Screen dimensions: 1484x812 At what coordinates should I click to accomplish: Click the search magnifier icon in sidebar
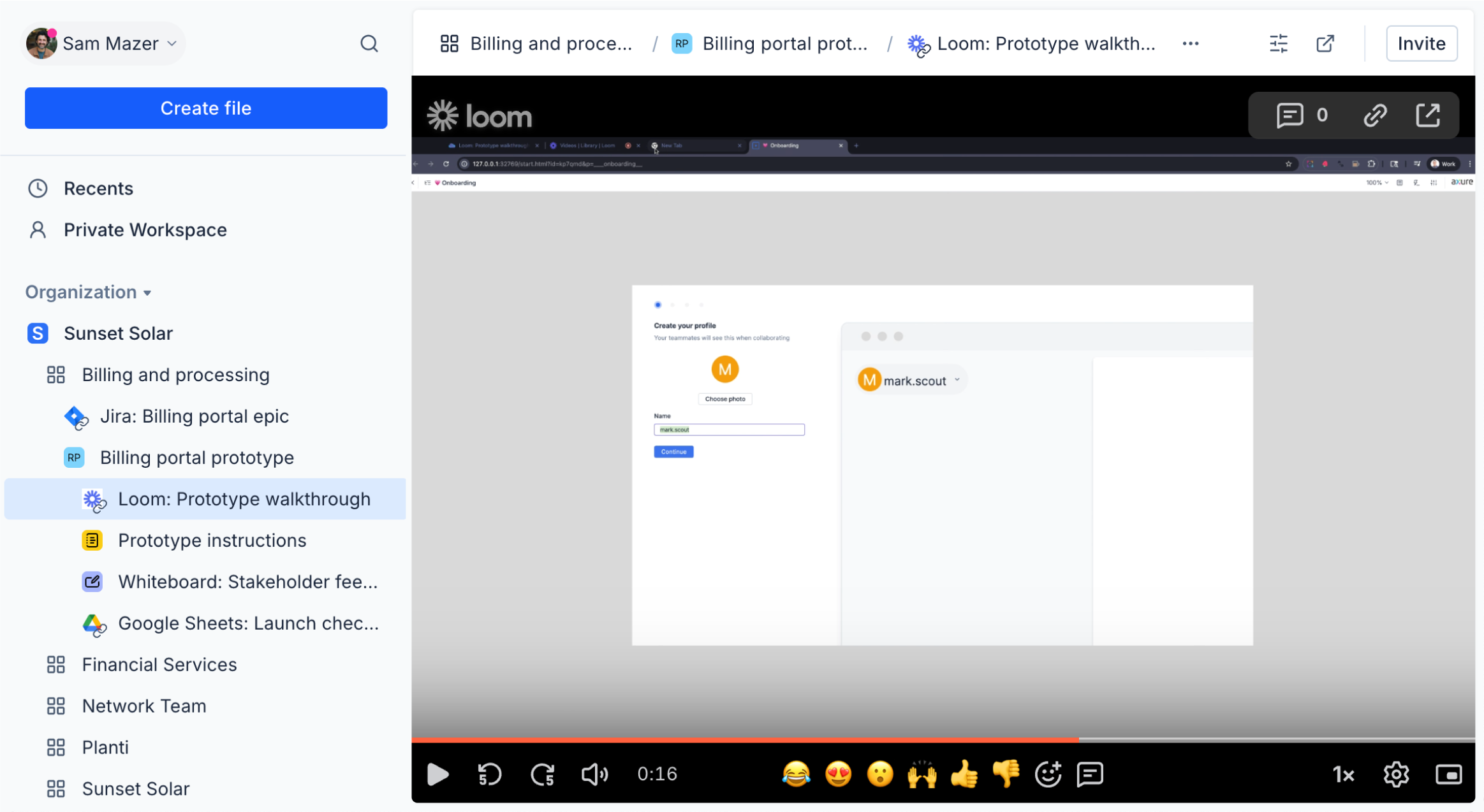[369, 43]
